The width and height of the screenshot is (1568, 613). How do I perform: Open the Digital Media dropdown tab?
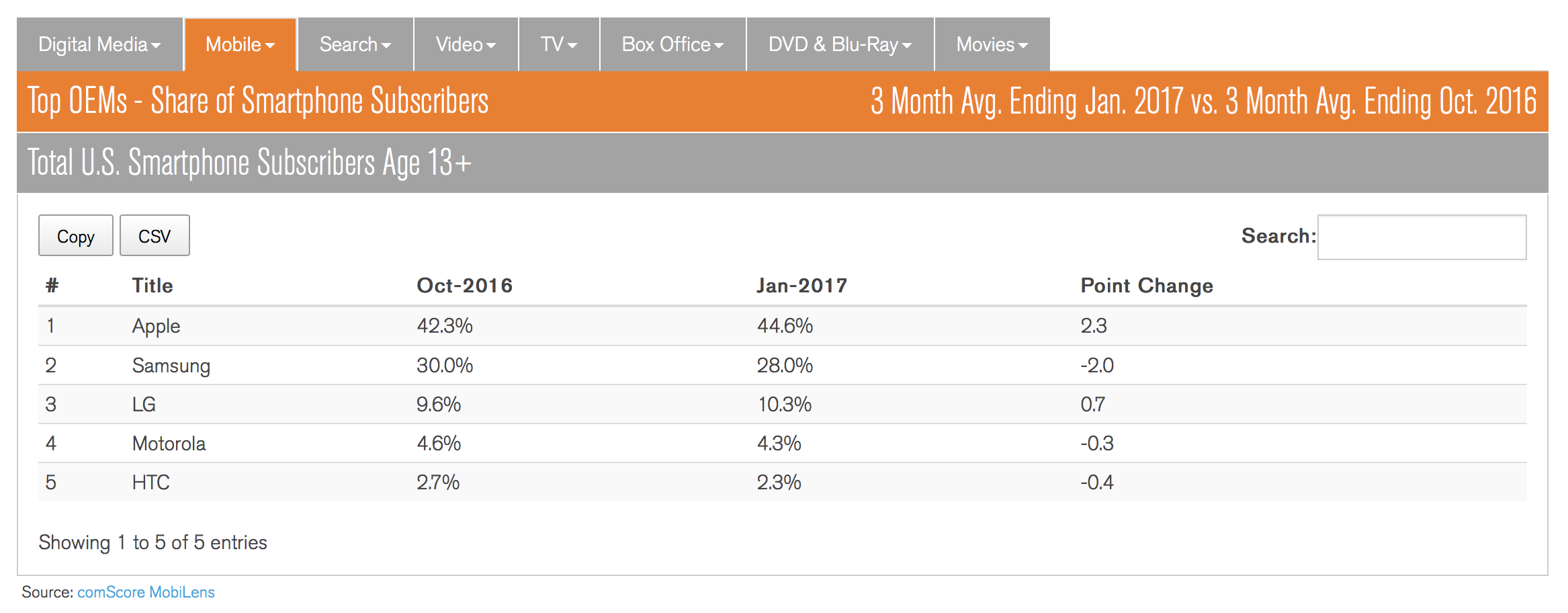point(99,44)
